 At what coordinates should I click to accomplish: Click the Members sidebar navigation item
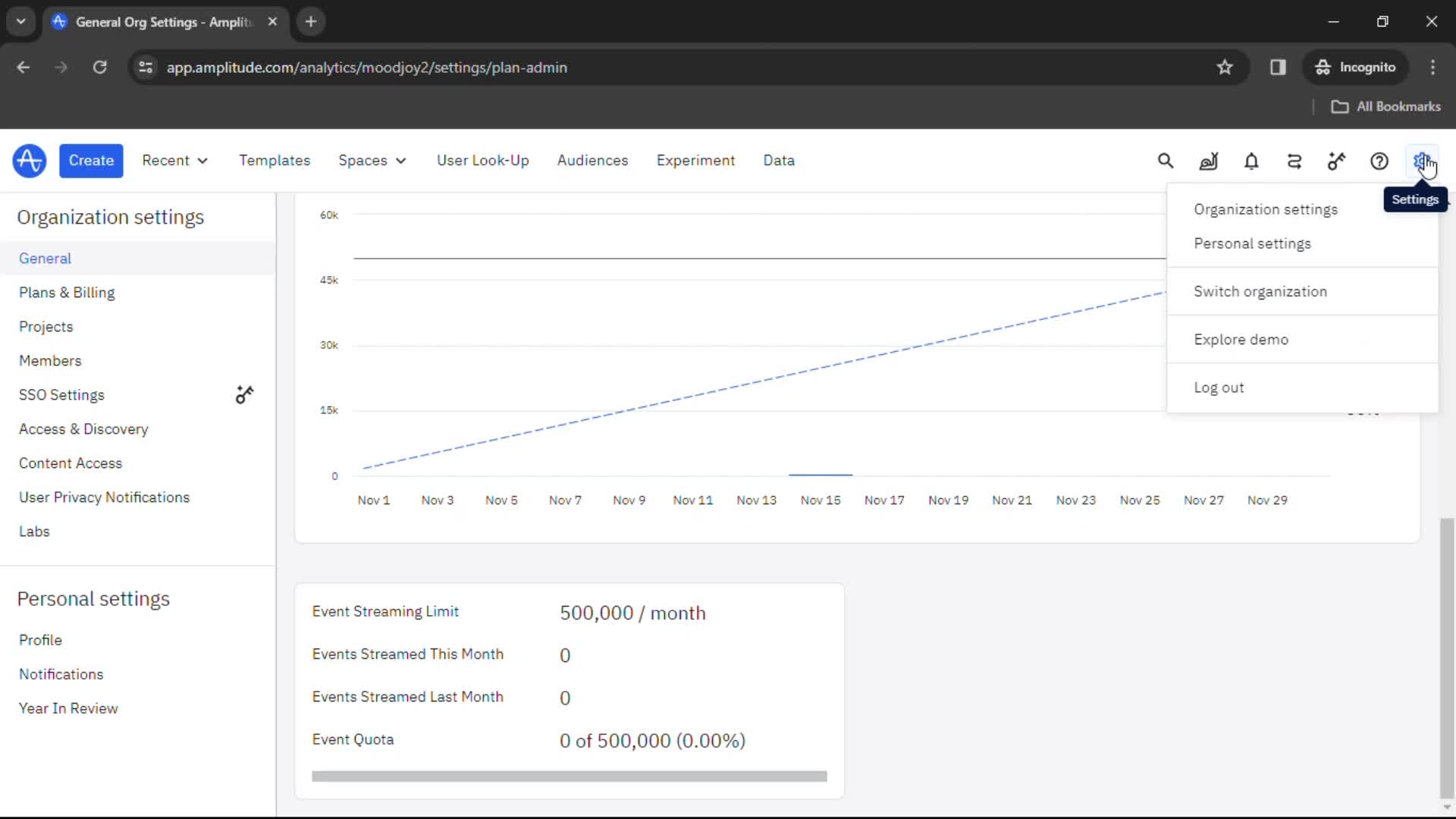[x=50, y=361]
